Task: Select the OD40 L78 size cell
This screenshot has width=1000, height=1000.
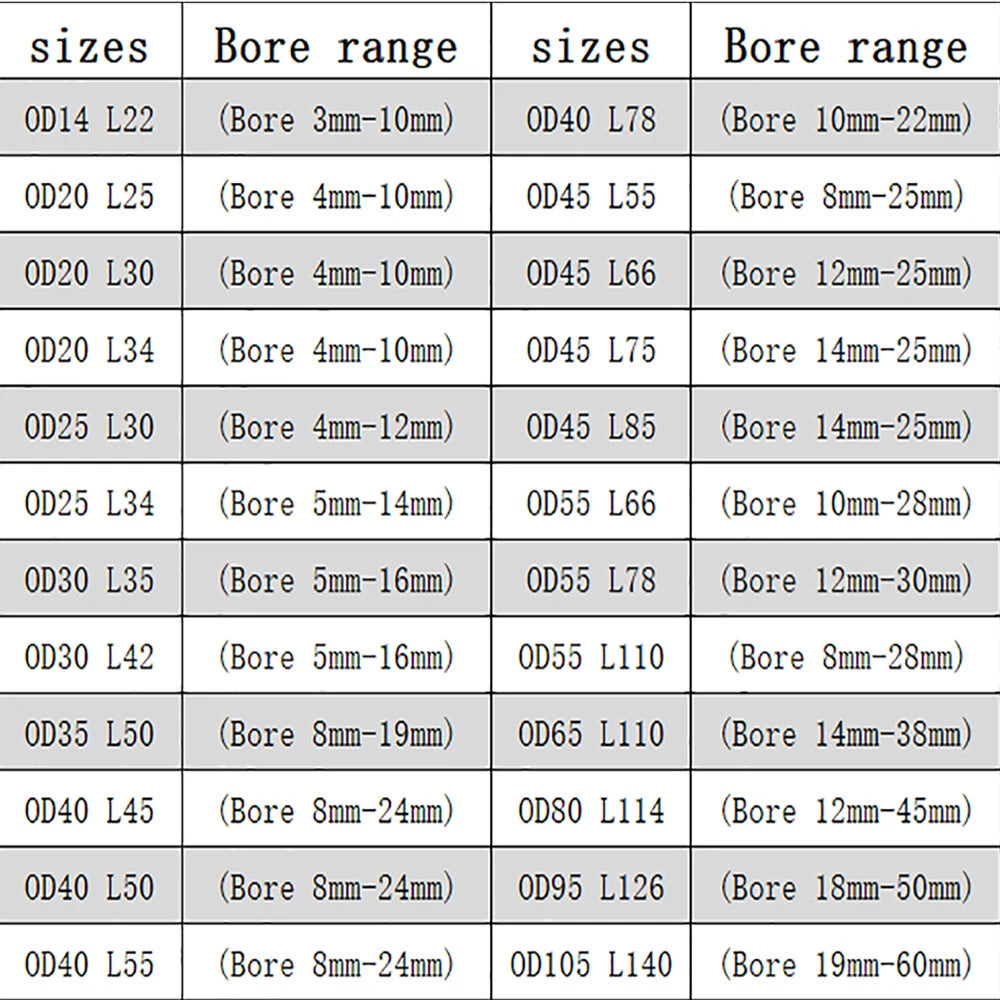Action: point(591,118)
